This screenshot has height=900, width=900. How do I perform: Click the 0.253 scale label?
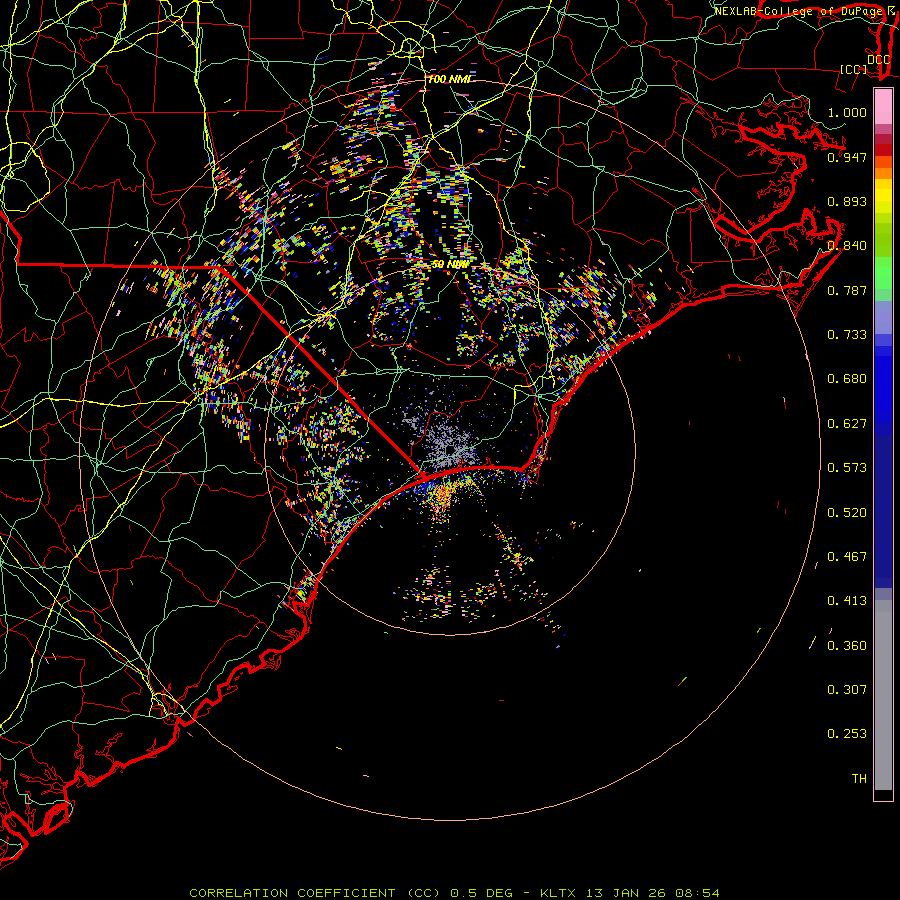[847, 734]
